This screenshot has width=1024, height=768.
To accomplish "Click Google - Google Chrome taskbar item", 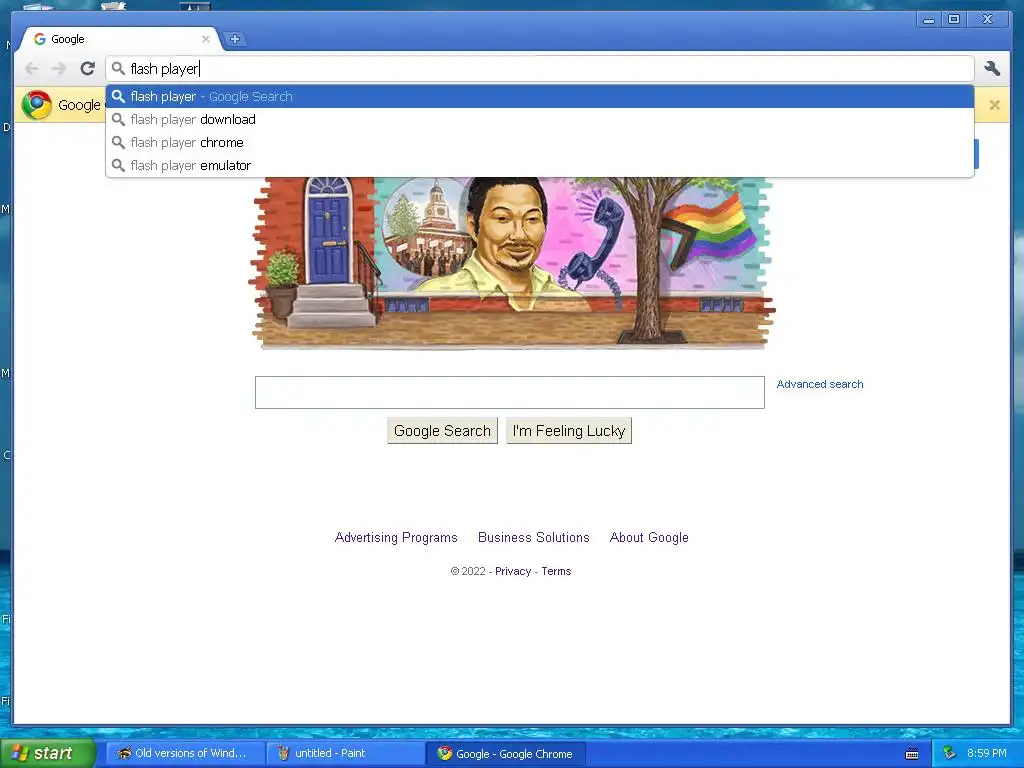I will click(505, 754).
